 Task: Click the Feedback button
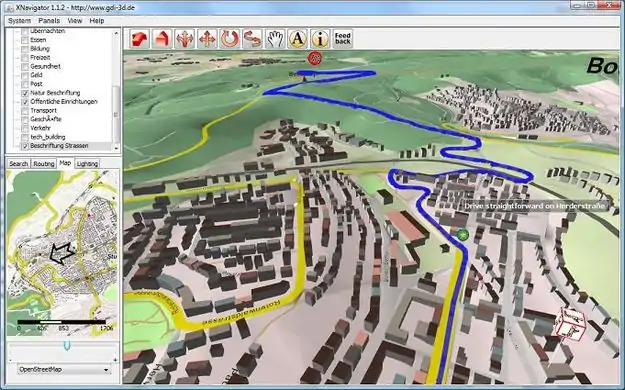[343, 39]
